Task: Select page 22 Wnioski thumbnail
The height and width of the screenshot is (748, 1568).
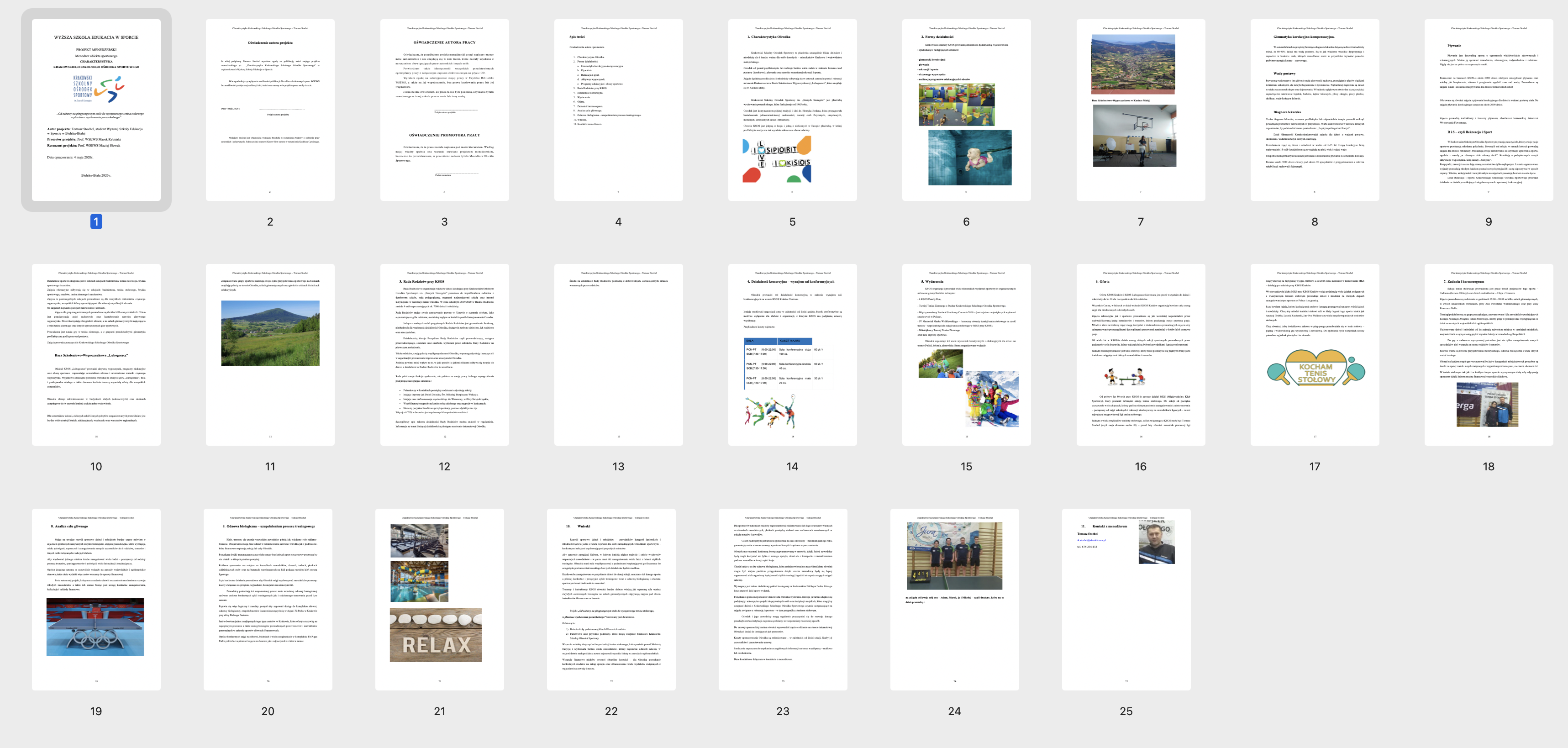Action: [610, 599]
